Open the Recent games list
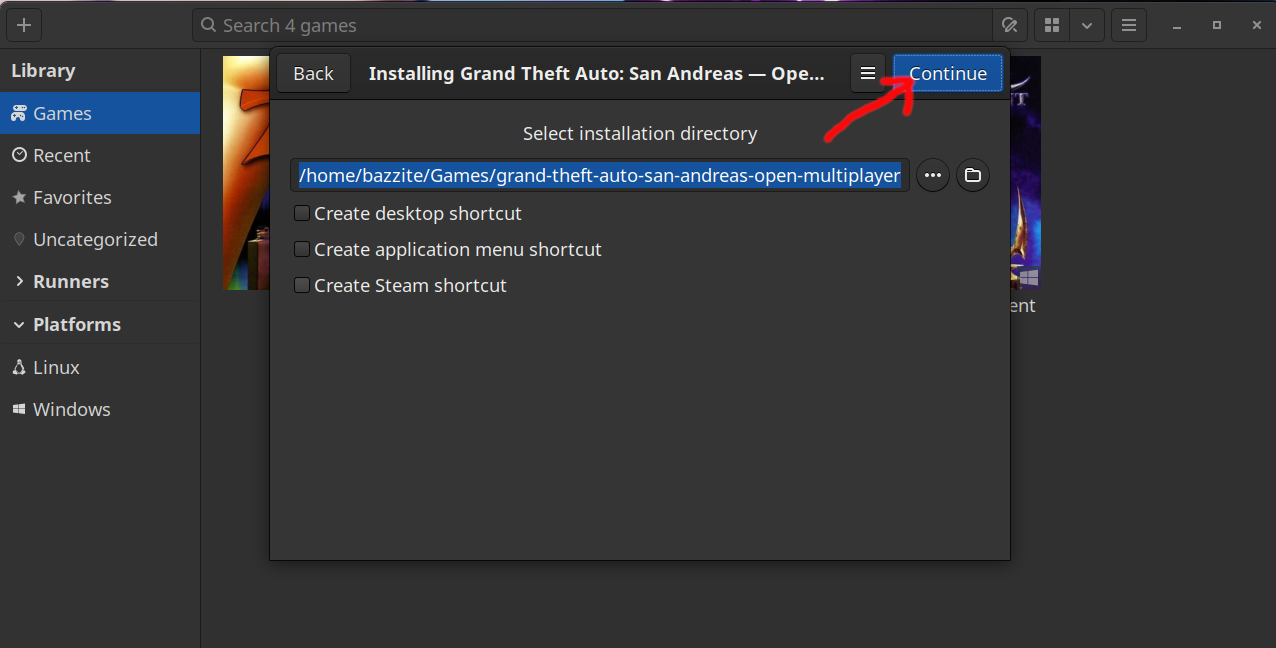This screenshot has height=648, width=1276. point(100,155)
